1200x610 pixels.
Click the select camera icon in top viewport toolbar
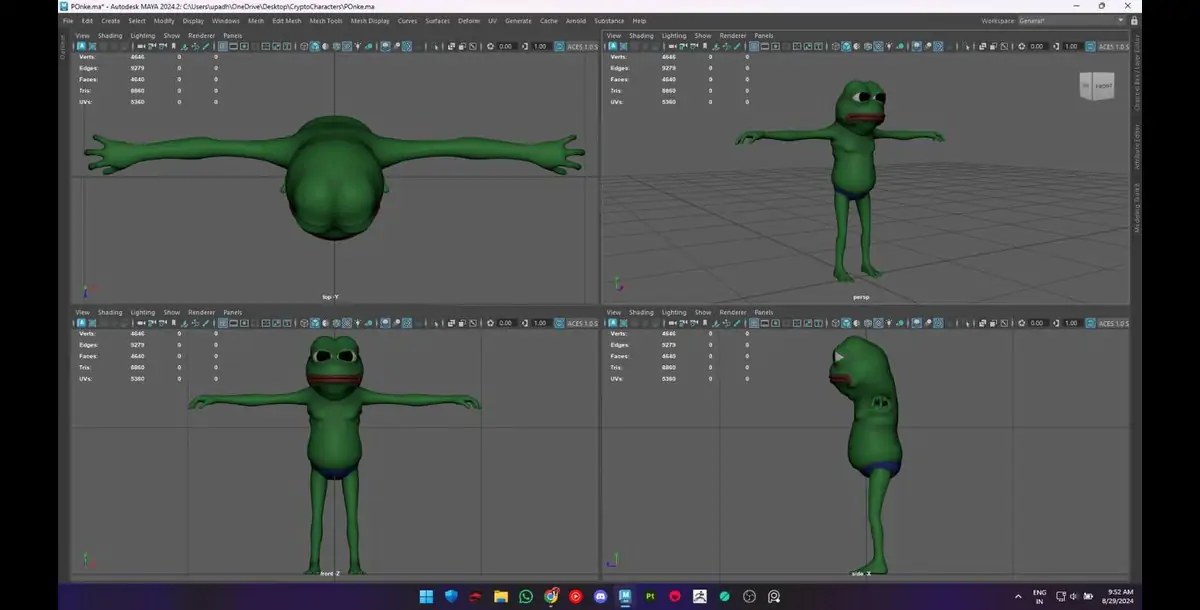81,46
